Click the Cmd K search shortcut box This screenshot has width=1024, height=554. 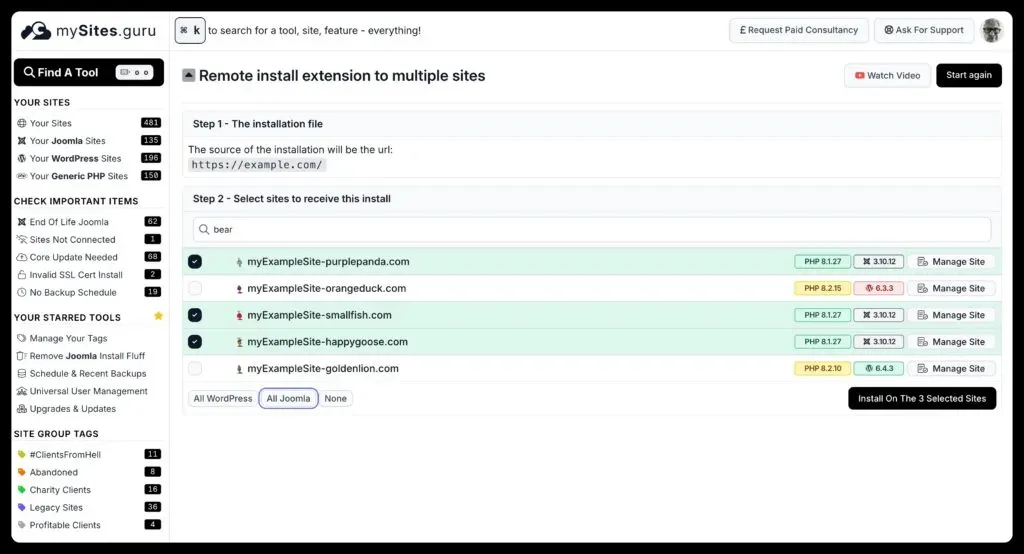pos(190,31)
